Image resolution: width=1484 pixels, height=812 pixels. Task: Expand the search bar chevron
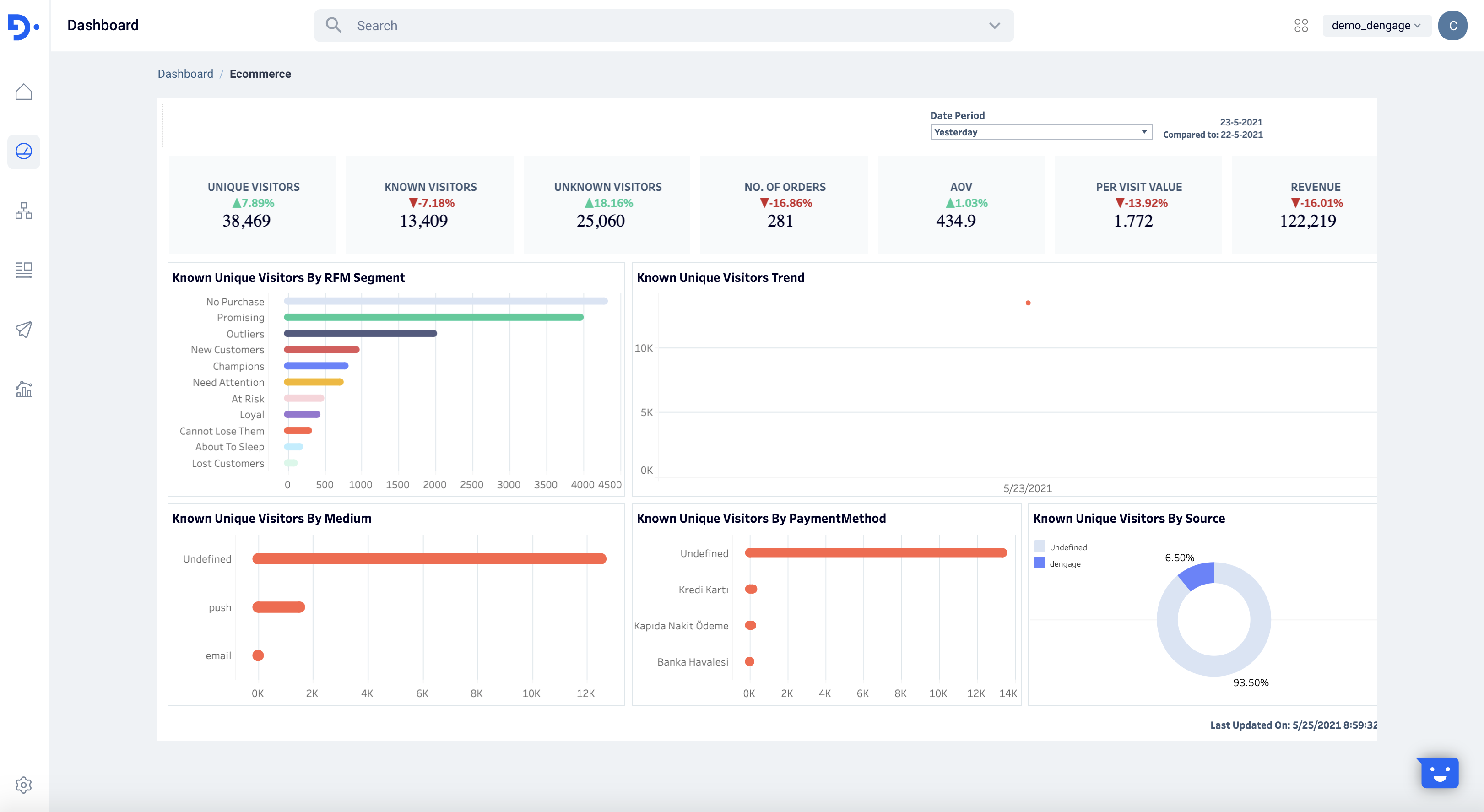point(994,25)
